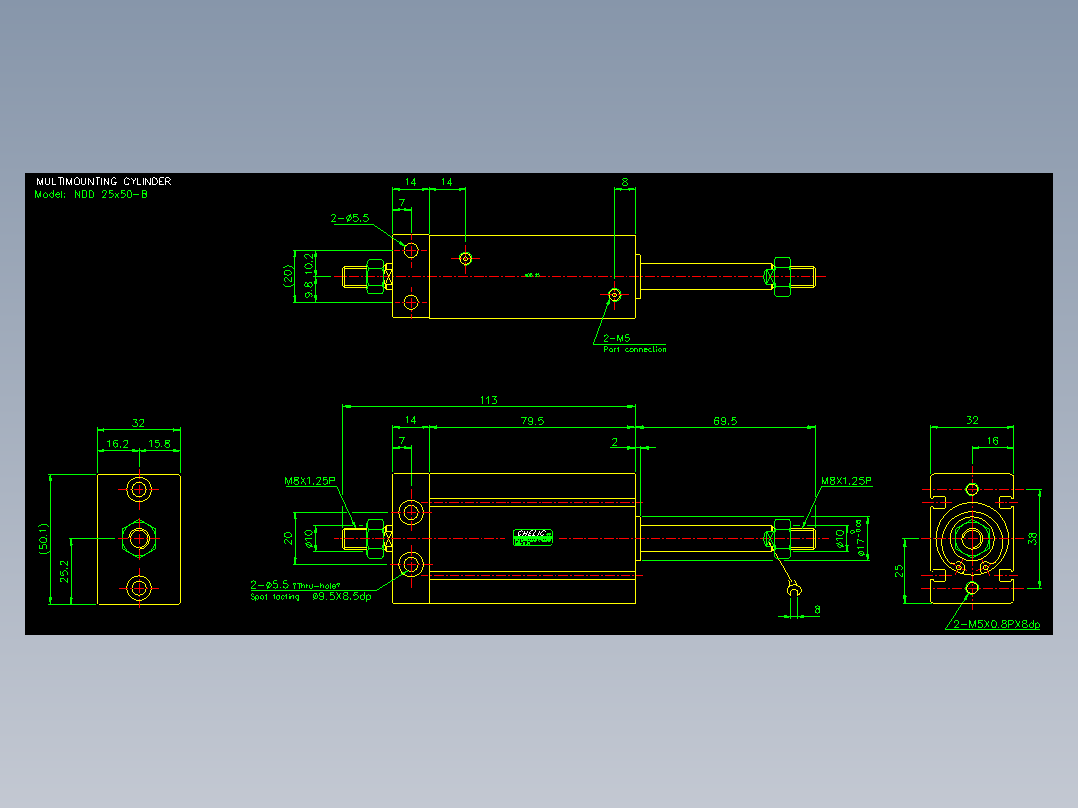Click the "2-M5" port callout text
Viewport: 1078px width, 808px height.
[617, 338]
